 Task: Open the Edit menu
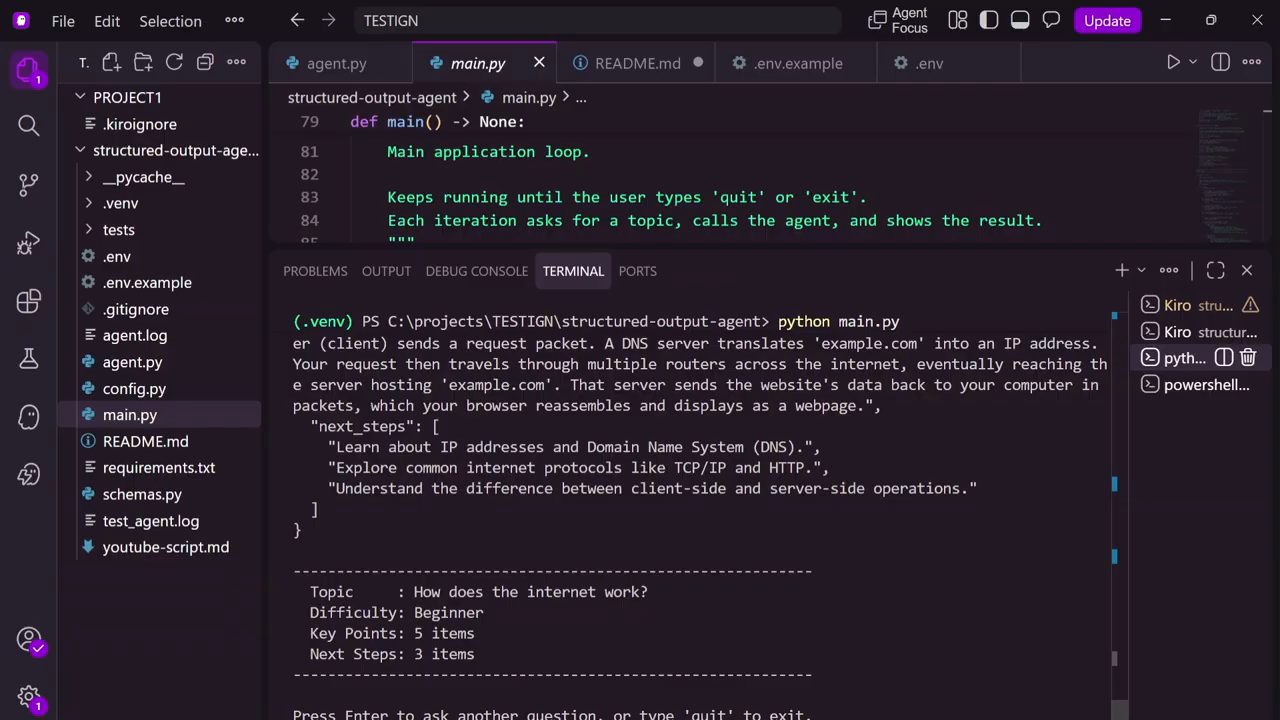[x=107, y=20]
